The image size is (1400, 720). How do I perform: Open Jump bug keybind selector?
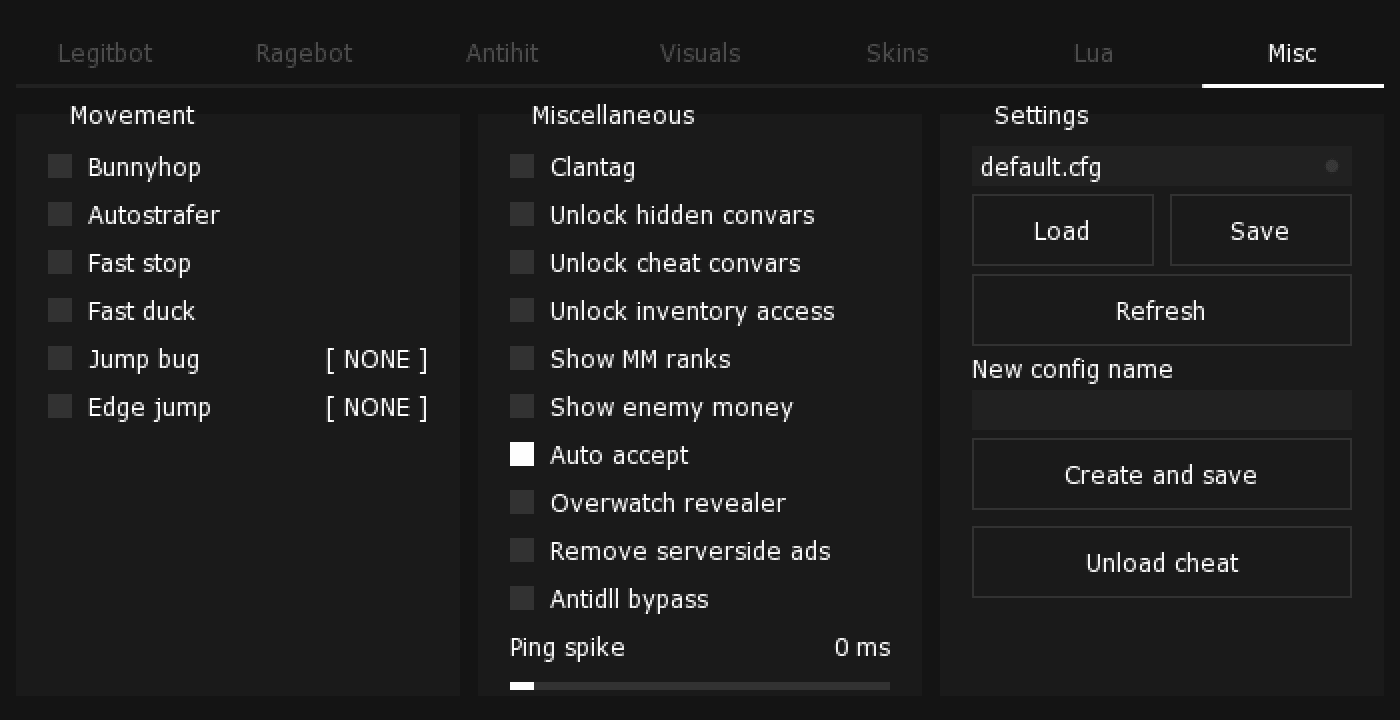[377, 359]
